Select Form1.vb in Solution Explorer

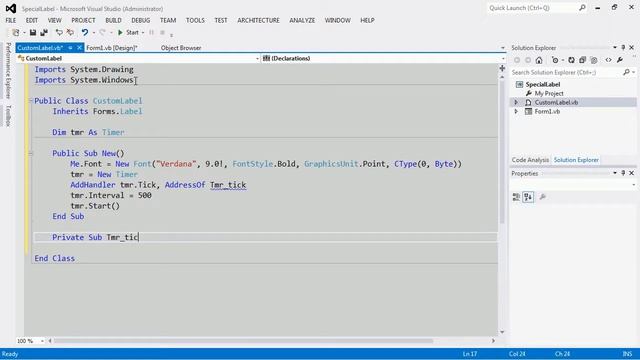click(547, 111)
